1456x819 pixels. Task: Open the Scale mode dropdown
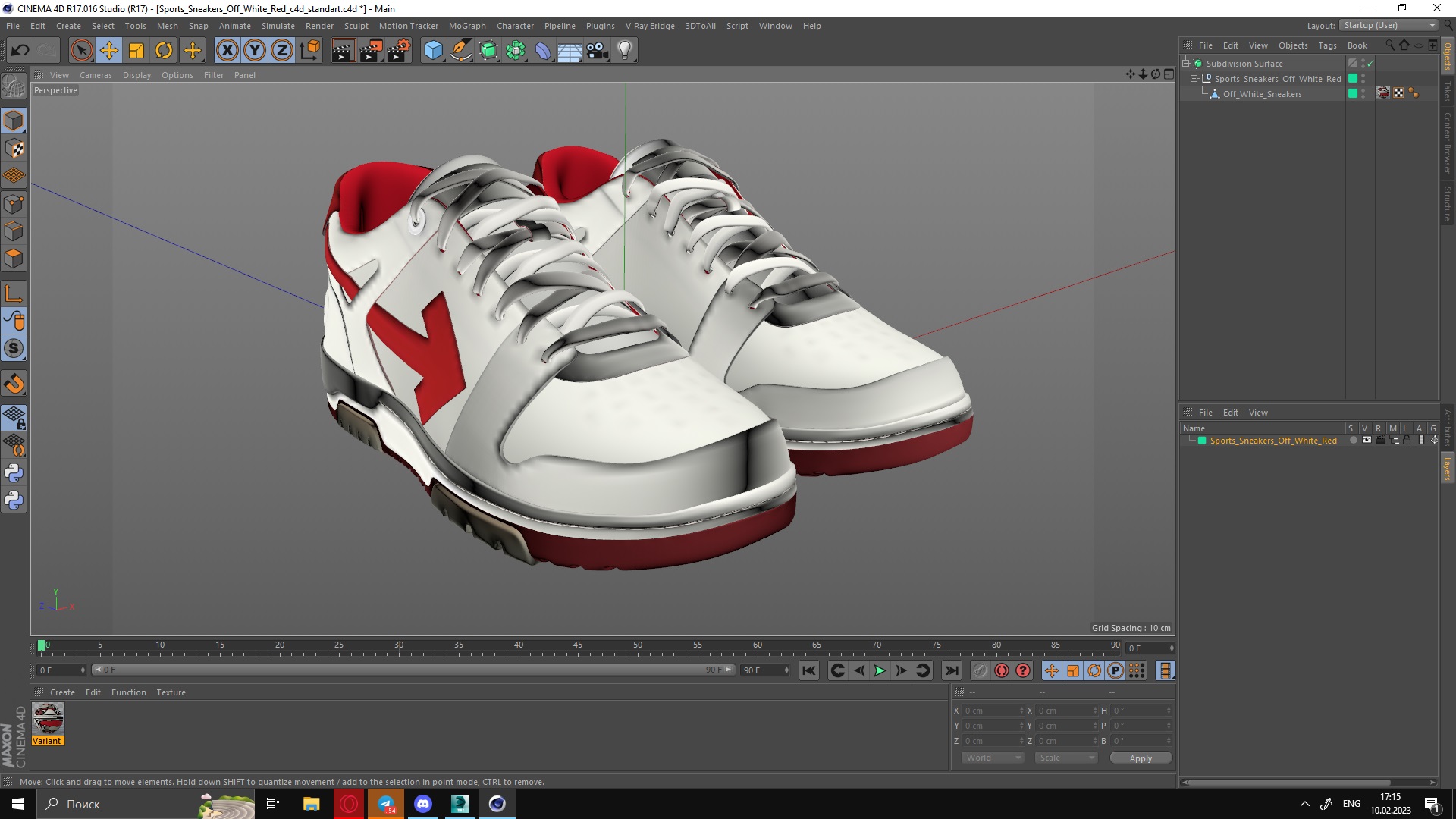click(1066, 758)
